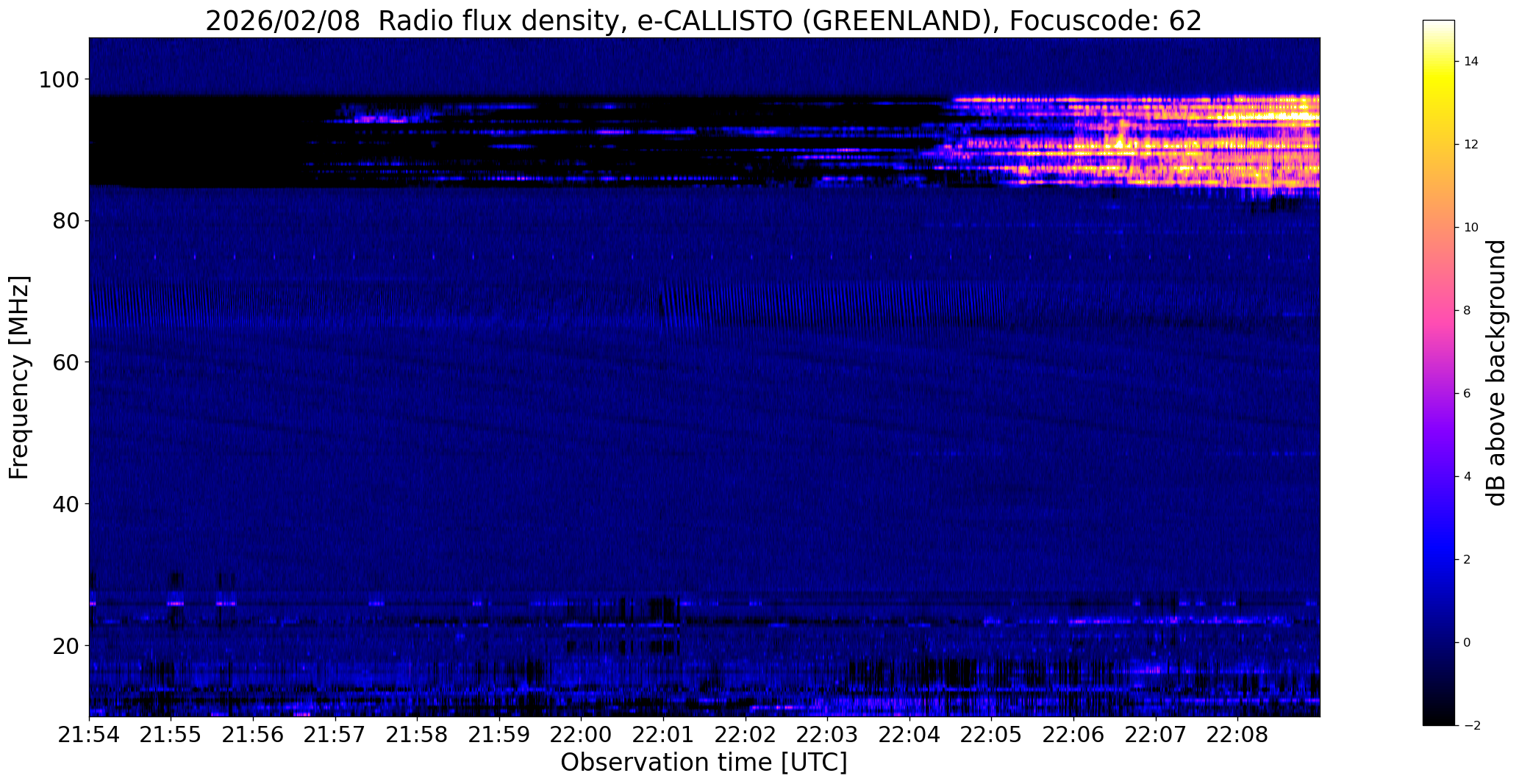Click the plot title mentioning e-CALLISTO (GREENLAND)
The width and height of the screenshot is (1519, 784).
pos(704,21)
